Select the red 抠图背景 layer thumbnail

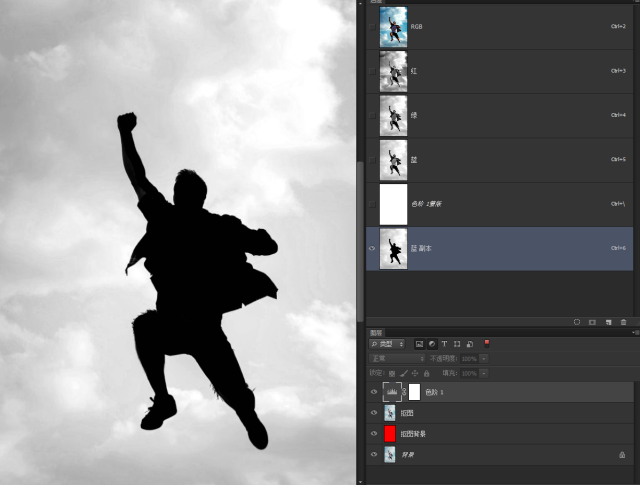(390, 433)
